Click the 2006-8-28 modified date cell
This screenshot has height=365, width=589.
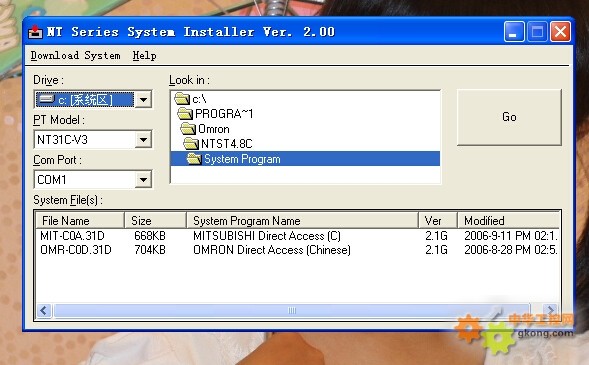tap(511, 250)
